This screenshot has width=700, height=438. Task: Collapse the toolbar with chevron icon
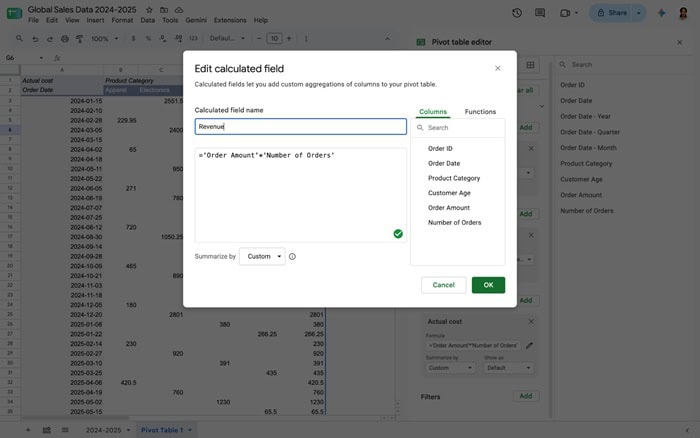coord(387,39)
